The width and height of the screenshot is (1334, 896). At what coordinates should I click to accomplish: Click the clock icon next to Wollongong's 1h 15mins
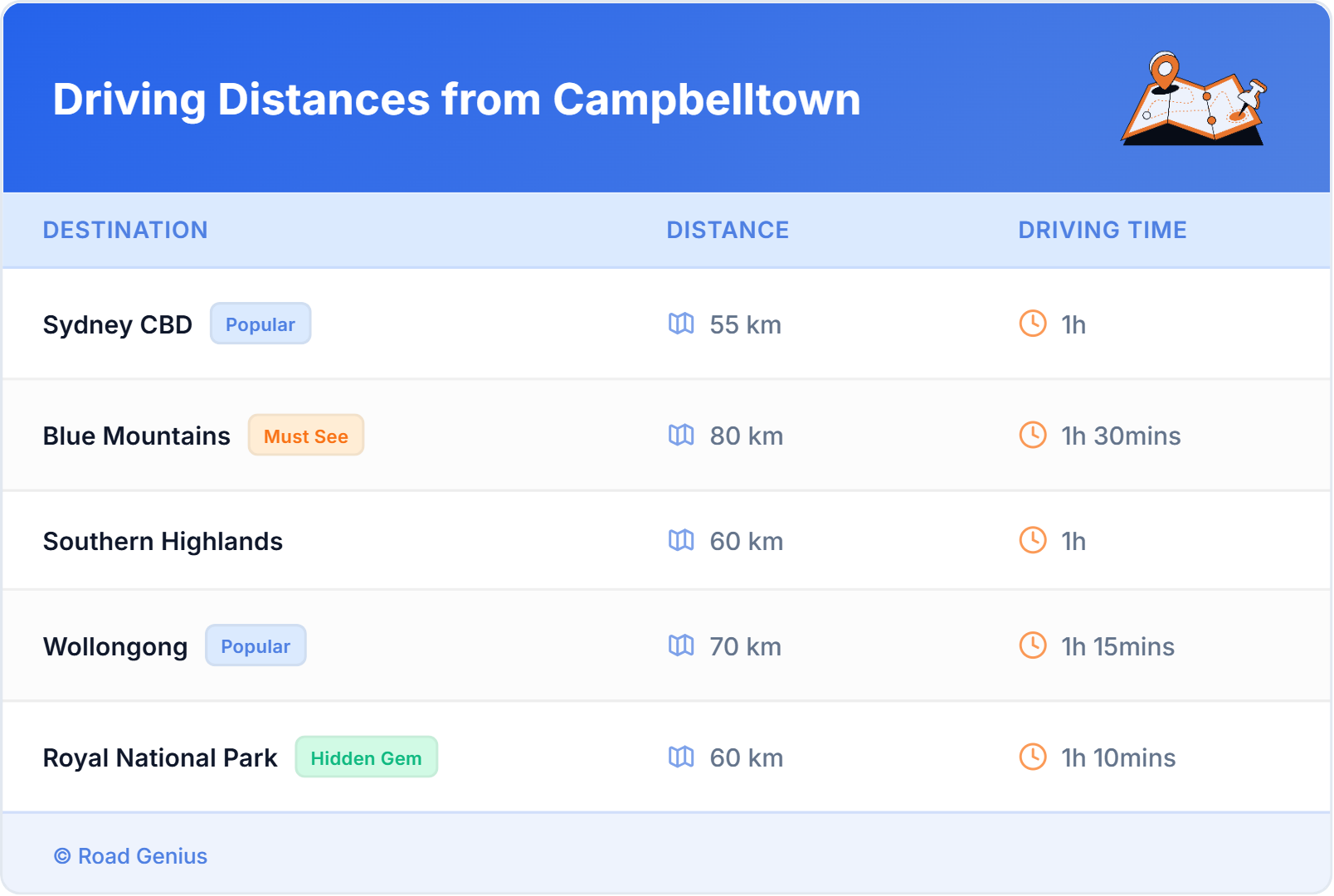pyautogui.click(x=1032, y=646)
